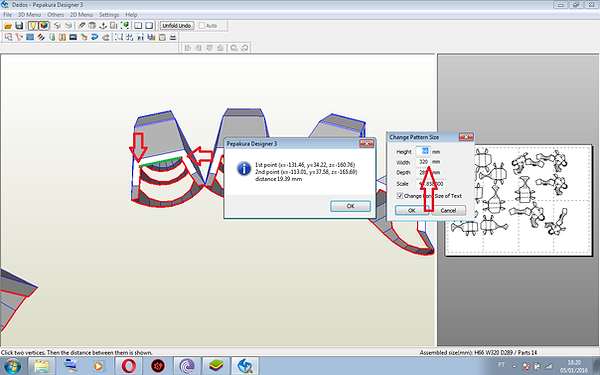
Task: Click Cancel in Change Pattern Size dialog
Action: click(448, 210)
